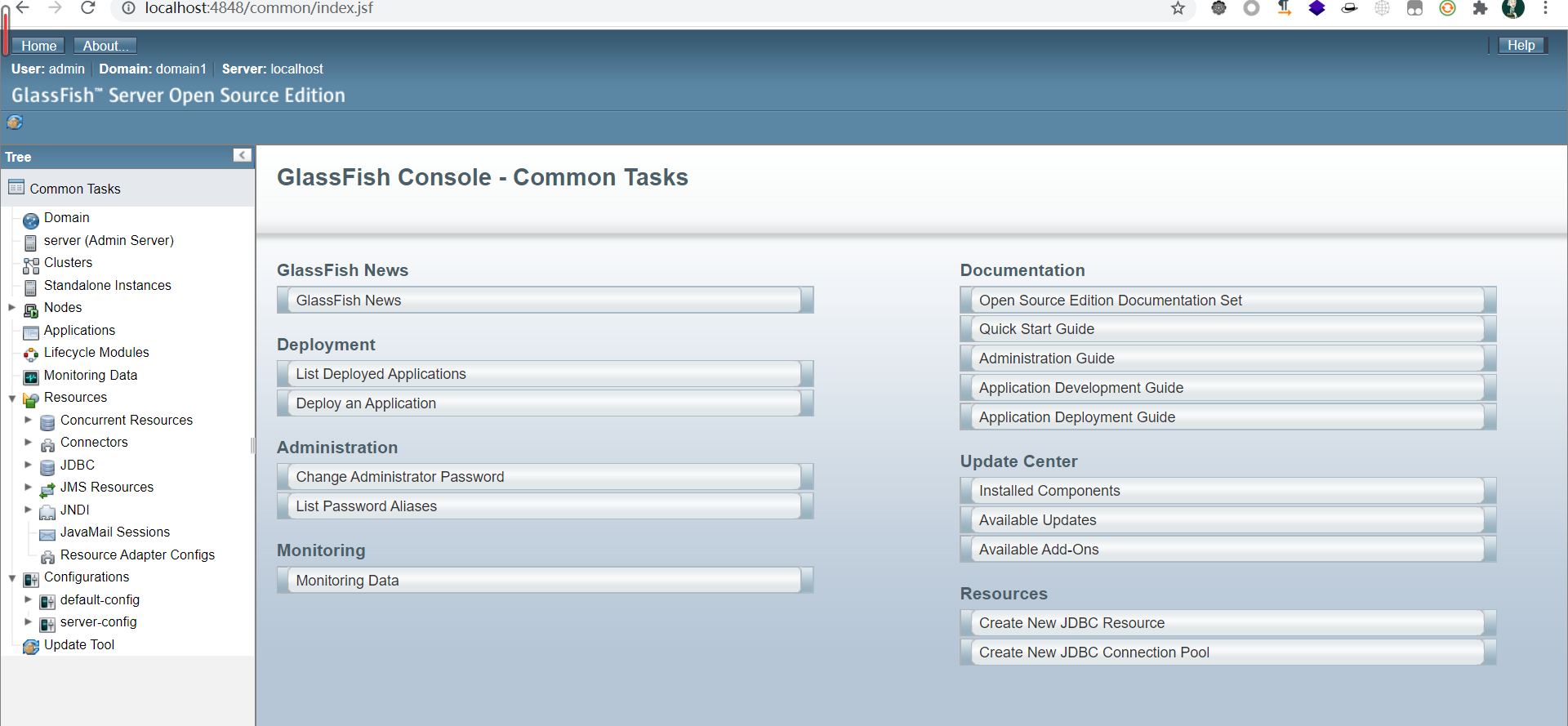Collapse the Resources tree node
This screenshot has width=1568, height=726.
pyautogui.click(x=12, y=399)
